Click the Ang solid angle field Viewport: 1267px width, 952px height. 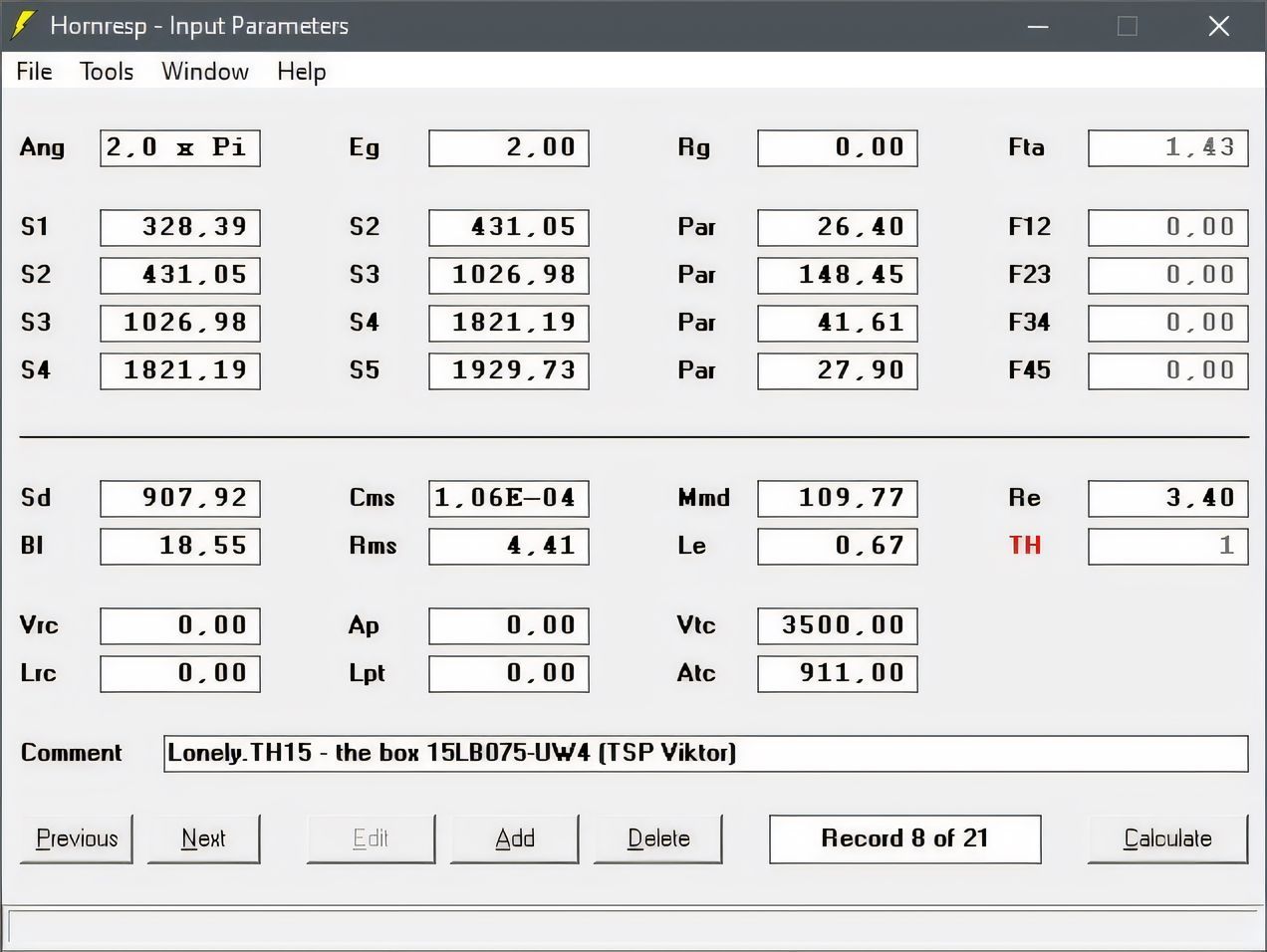(x=179, y=148)
